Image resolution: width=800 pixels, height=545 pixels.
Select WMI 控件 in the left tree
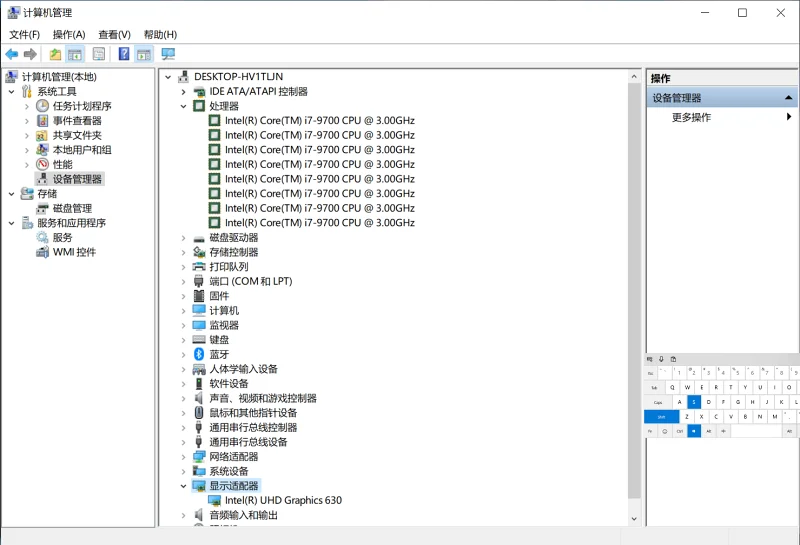[74, 252]
